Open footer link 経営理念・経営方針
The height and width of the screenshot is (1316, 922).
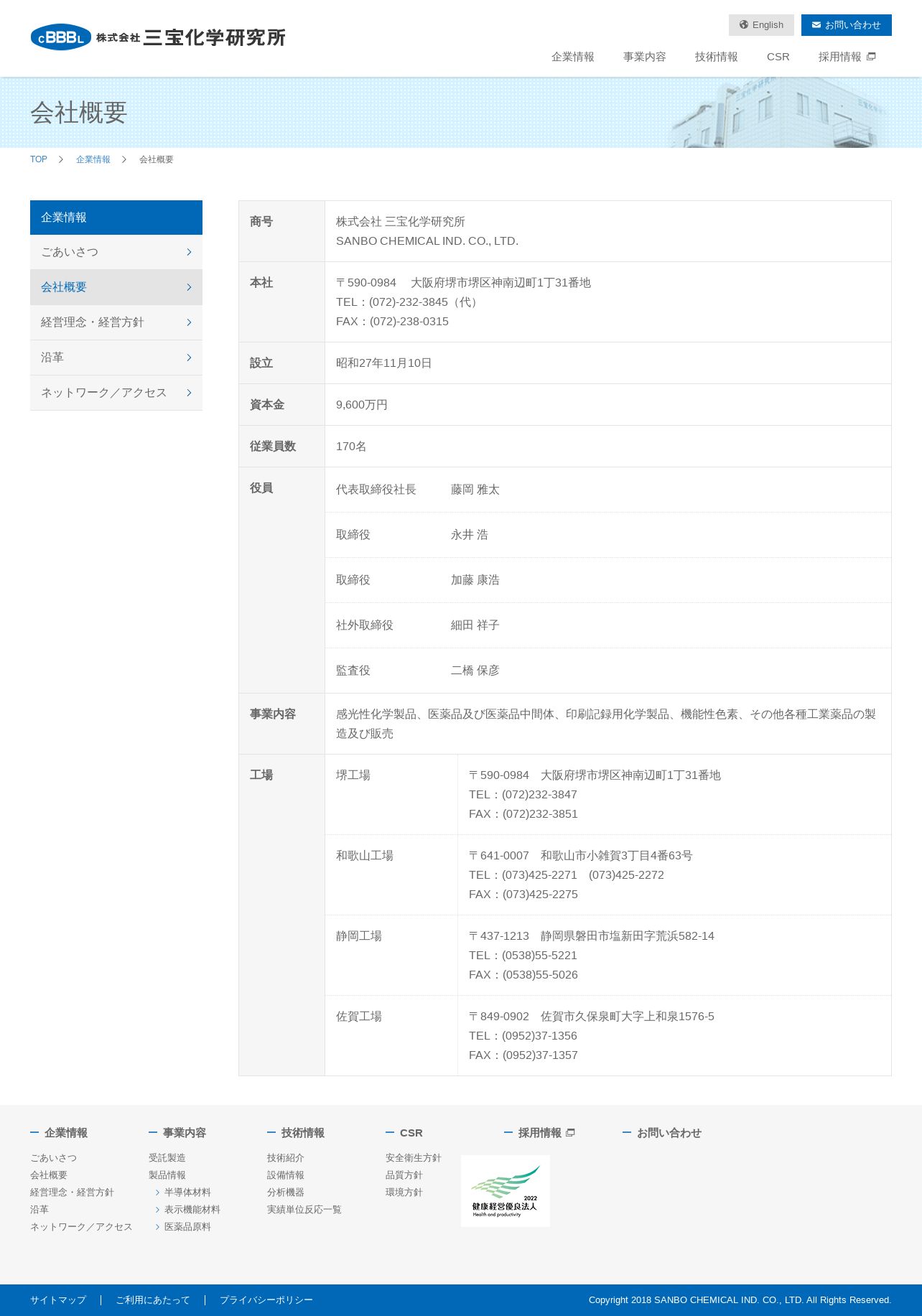click(x=72, y=1193)
